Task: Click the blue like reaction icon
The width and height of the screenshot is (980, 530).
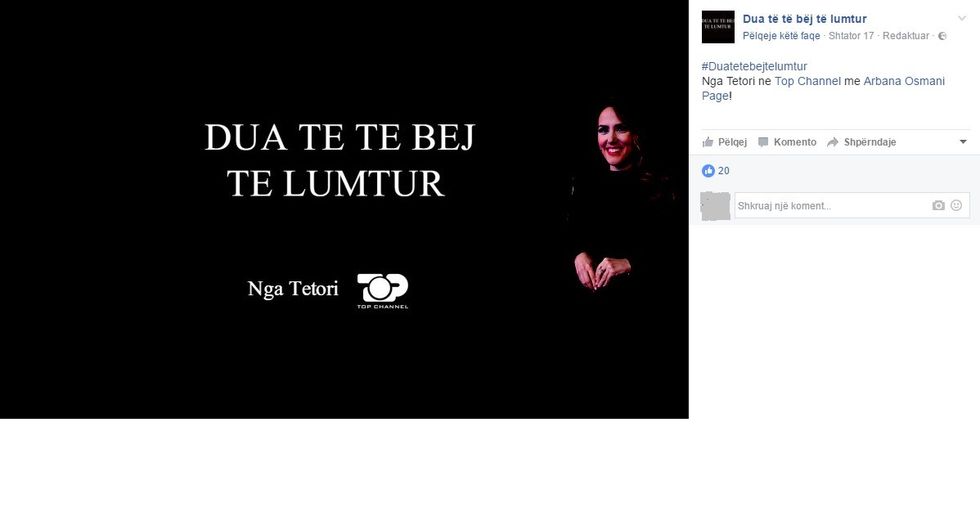Action: (x=708, y=171)
